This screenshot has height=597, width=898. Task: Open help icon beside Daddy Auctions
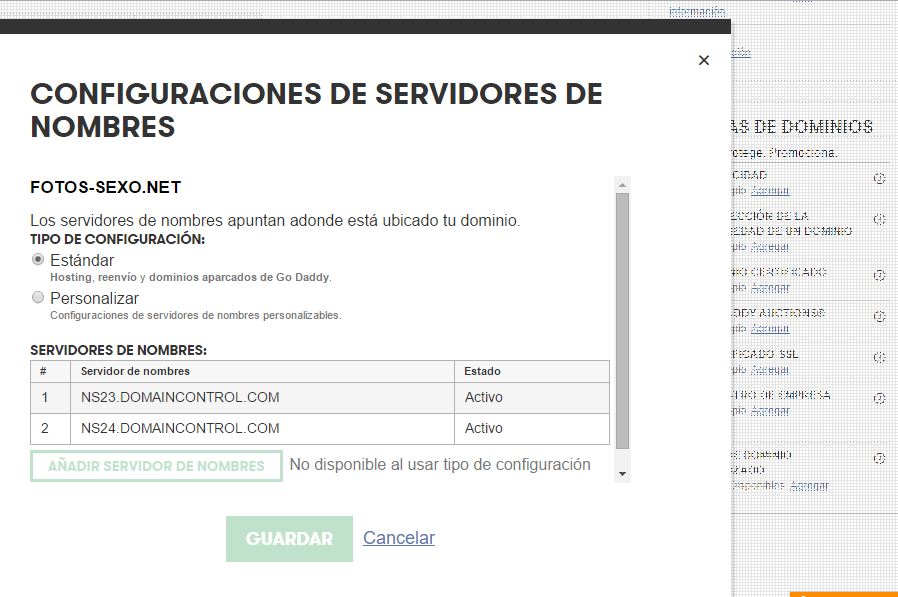point(879,316)
